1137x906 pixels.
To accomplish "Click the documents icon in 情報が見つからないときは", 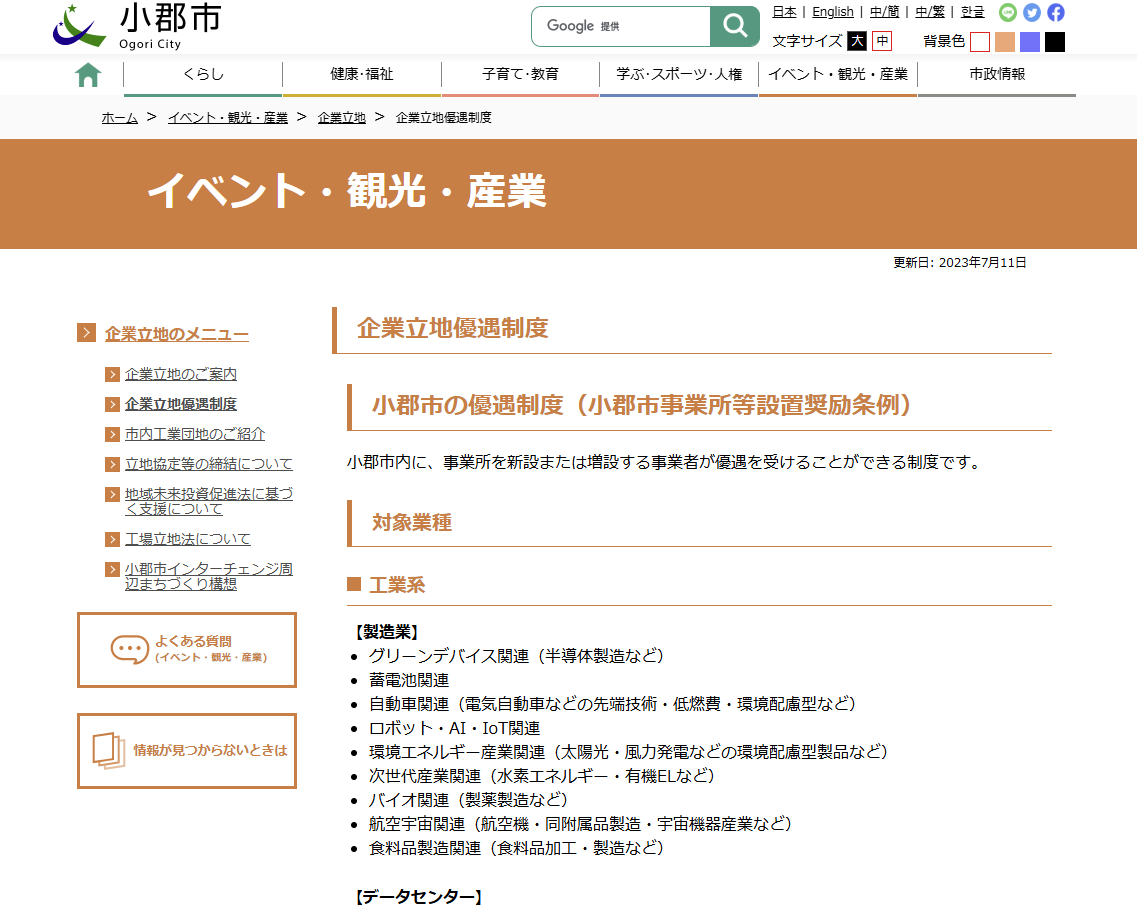I will (109, 750).
